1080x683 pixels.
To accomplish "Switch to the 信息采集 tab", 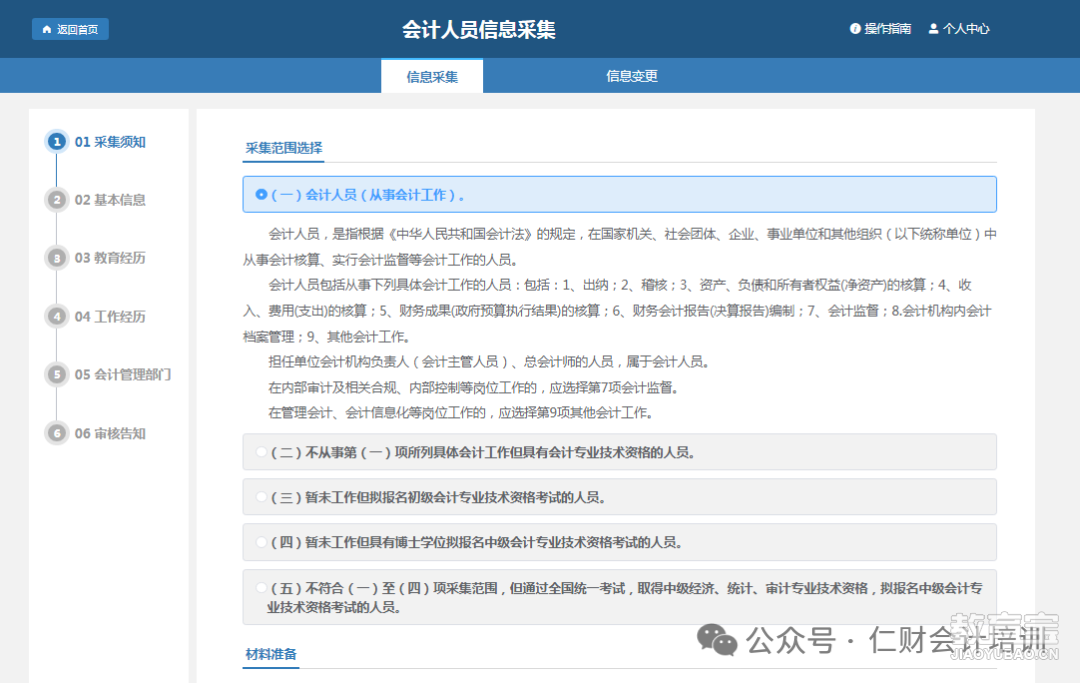I will pyautogui.click(x=432, y=76).
